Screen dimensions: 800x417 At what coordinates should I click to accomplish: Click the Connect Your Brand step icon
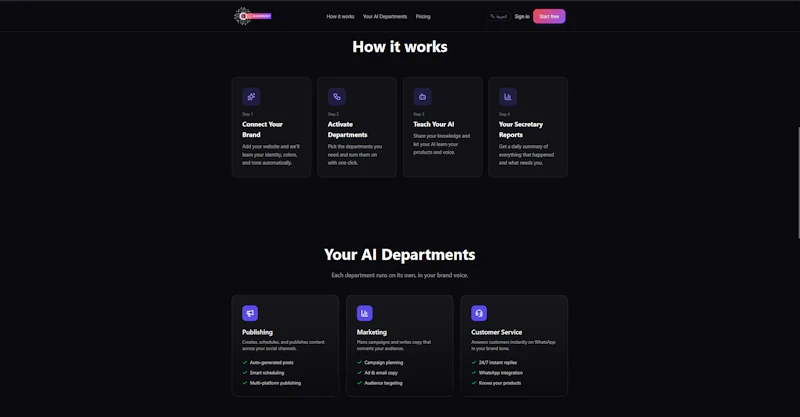pyautogui.click(x=251, y=96)
